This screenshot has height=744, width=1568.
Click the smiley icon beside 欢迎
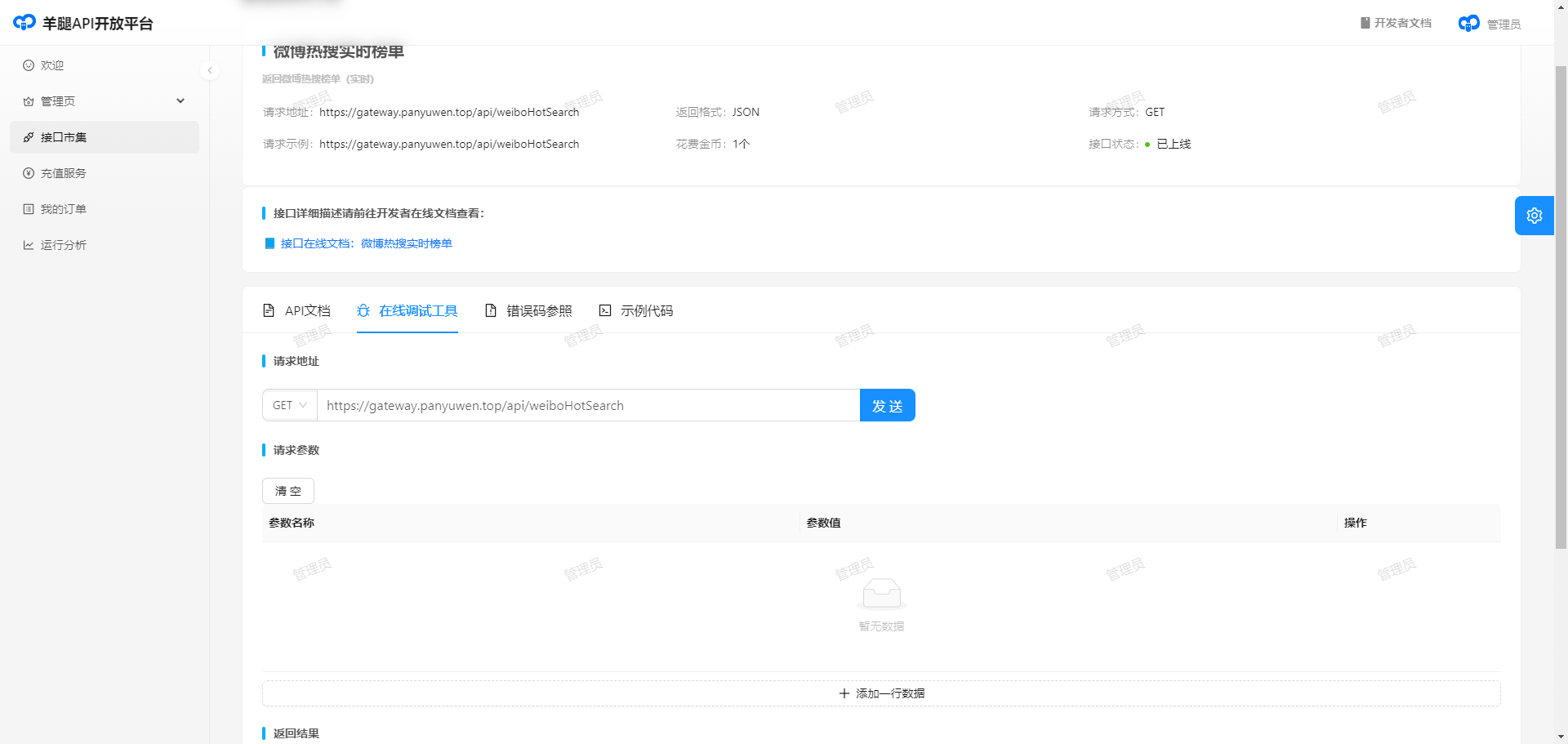pos(29,65)
